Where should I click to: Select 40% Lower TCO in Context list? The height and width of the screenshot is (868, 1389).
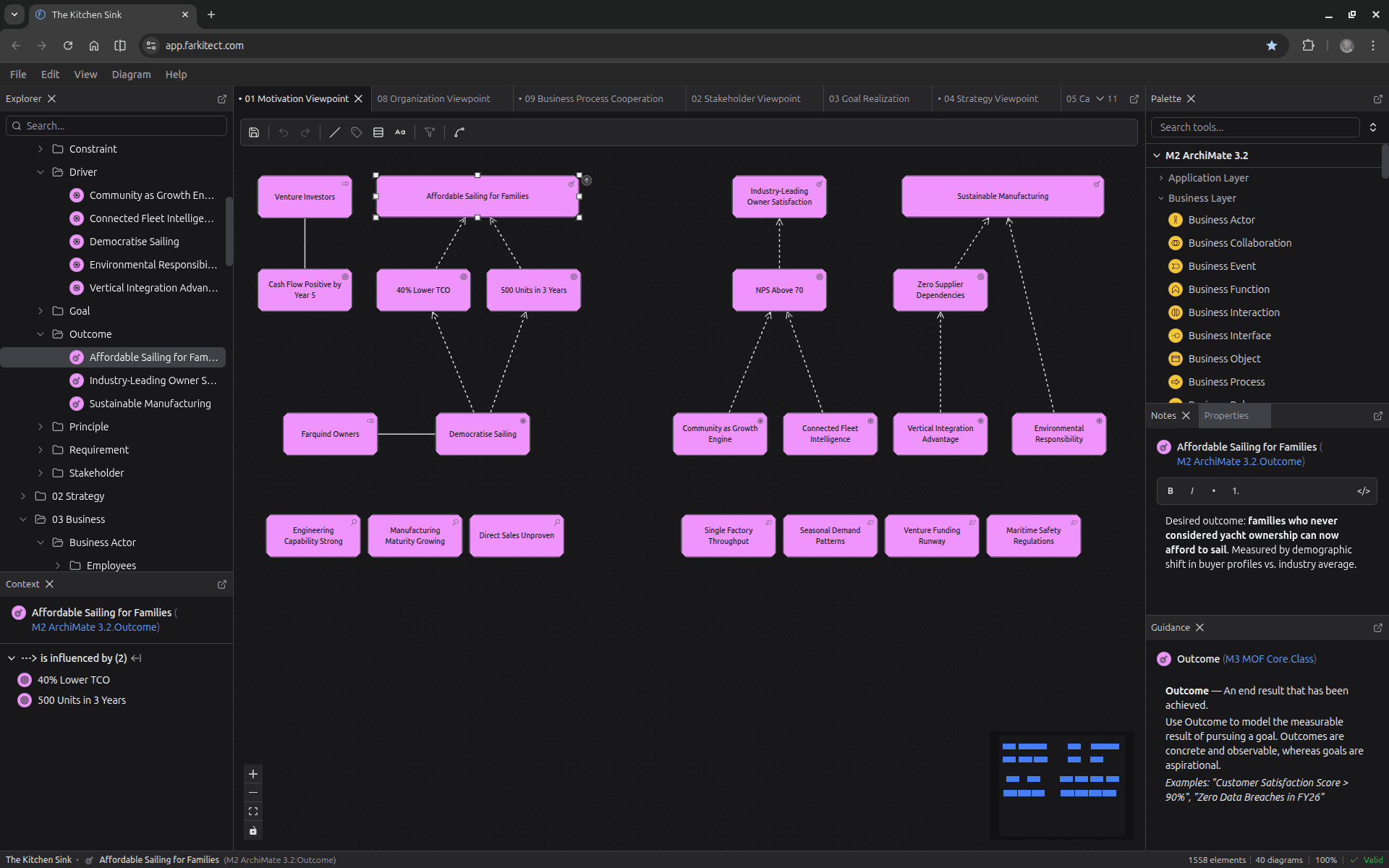74,680
